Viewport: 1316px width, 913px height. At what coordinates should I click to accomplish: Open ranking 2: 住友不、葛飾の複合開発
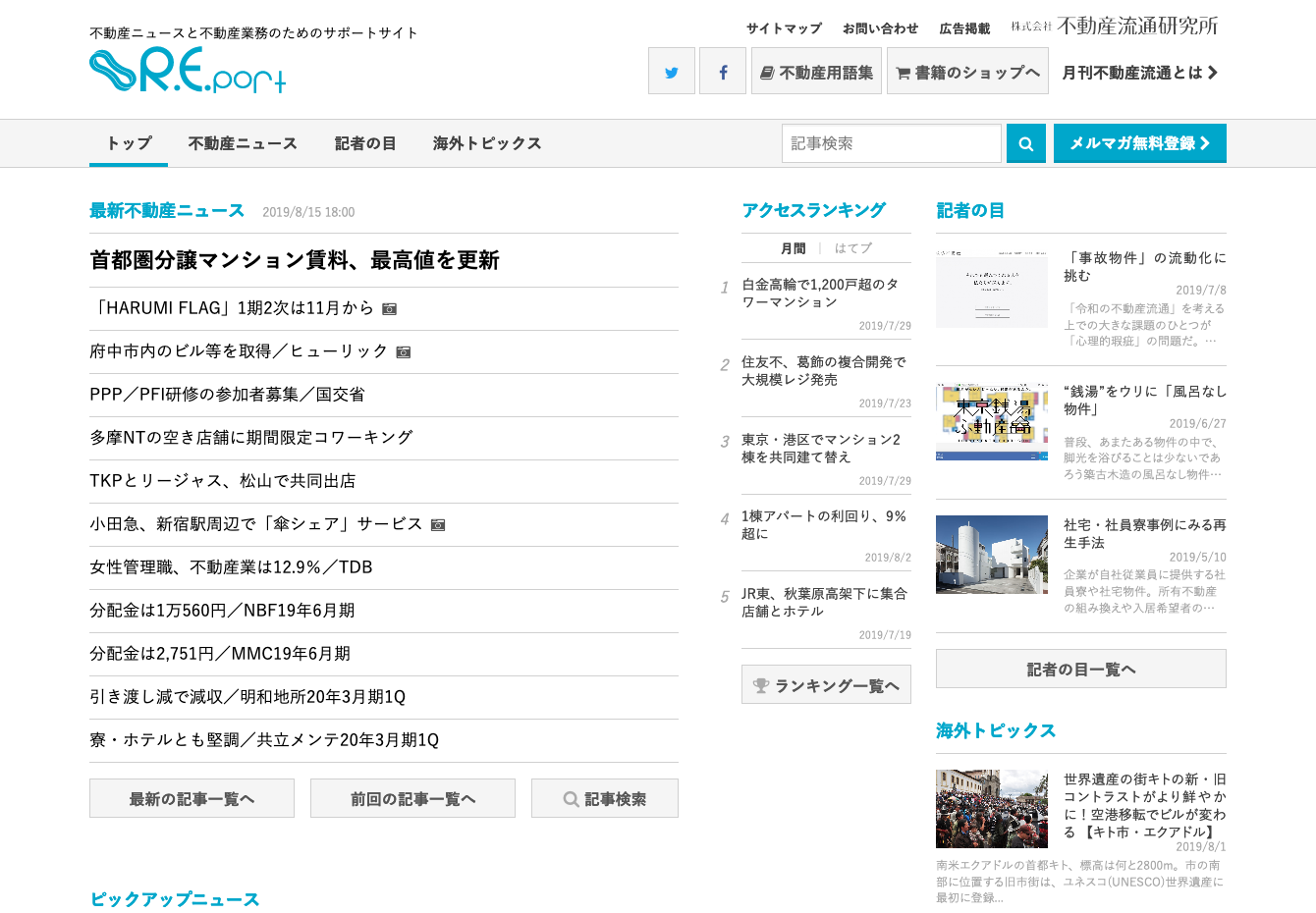tap(824, 371)
